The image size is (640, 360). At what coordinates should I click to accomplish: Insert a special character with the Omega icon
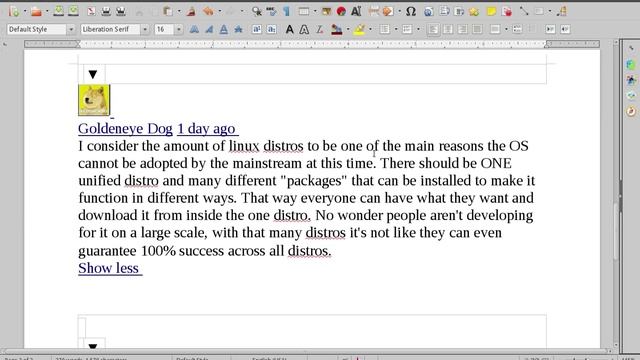[x=411, y=11]
